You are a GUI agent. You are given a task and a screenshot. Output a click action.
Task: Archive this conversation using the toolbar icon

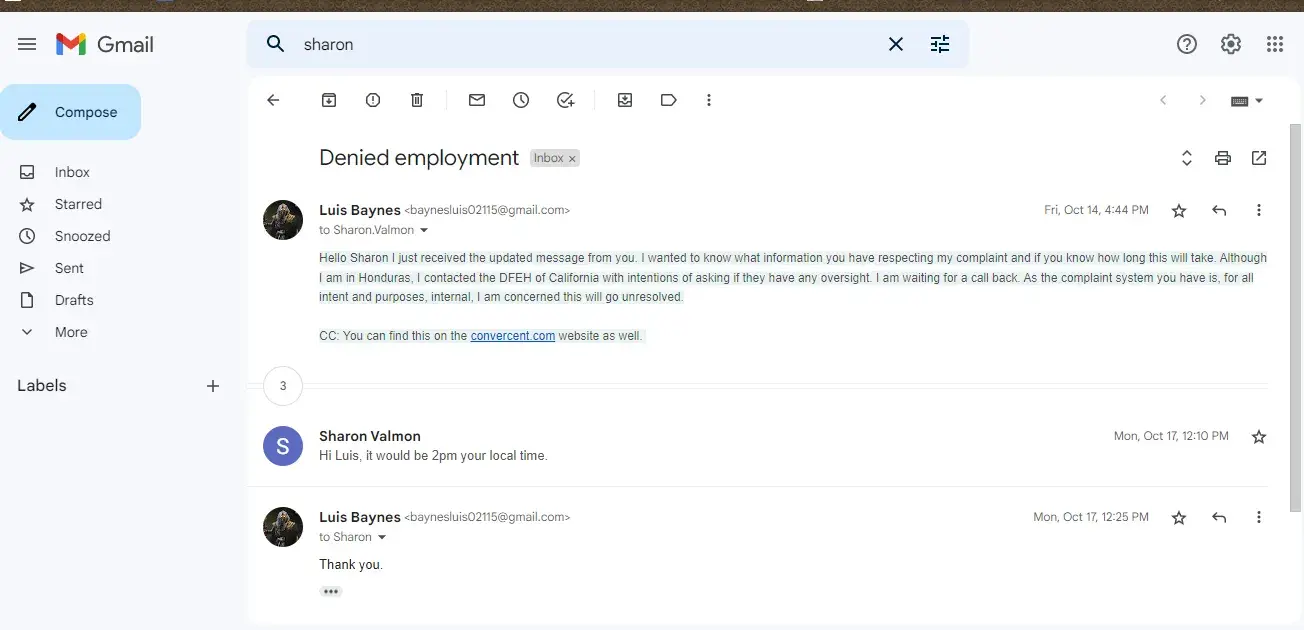pos(328,100)
